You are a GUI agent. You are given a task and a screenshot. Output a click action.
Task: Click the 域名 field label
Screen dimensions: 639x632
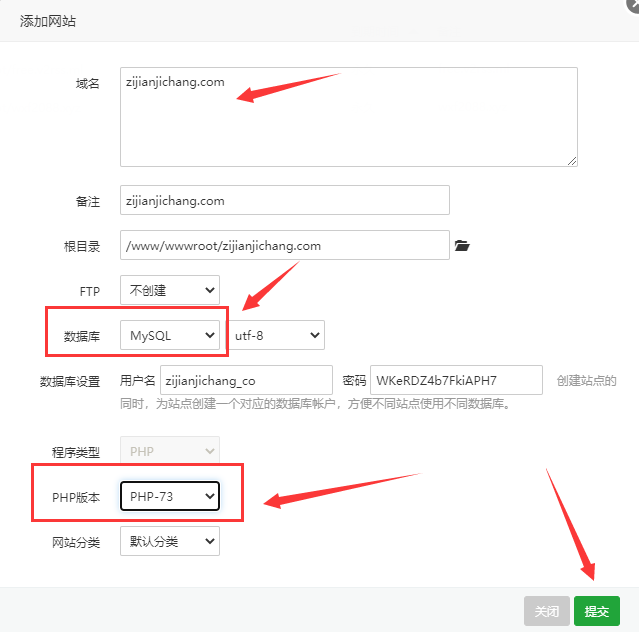point(88,84)
